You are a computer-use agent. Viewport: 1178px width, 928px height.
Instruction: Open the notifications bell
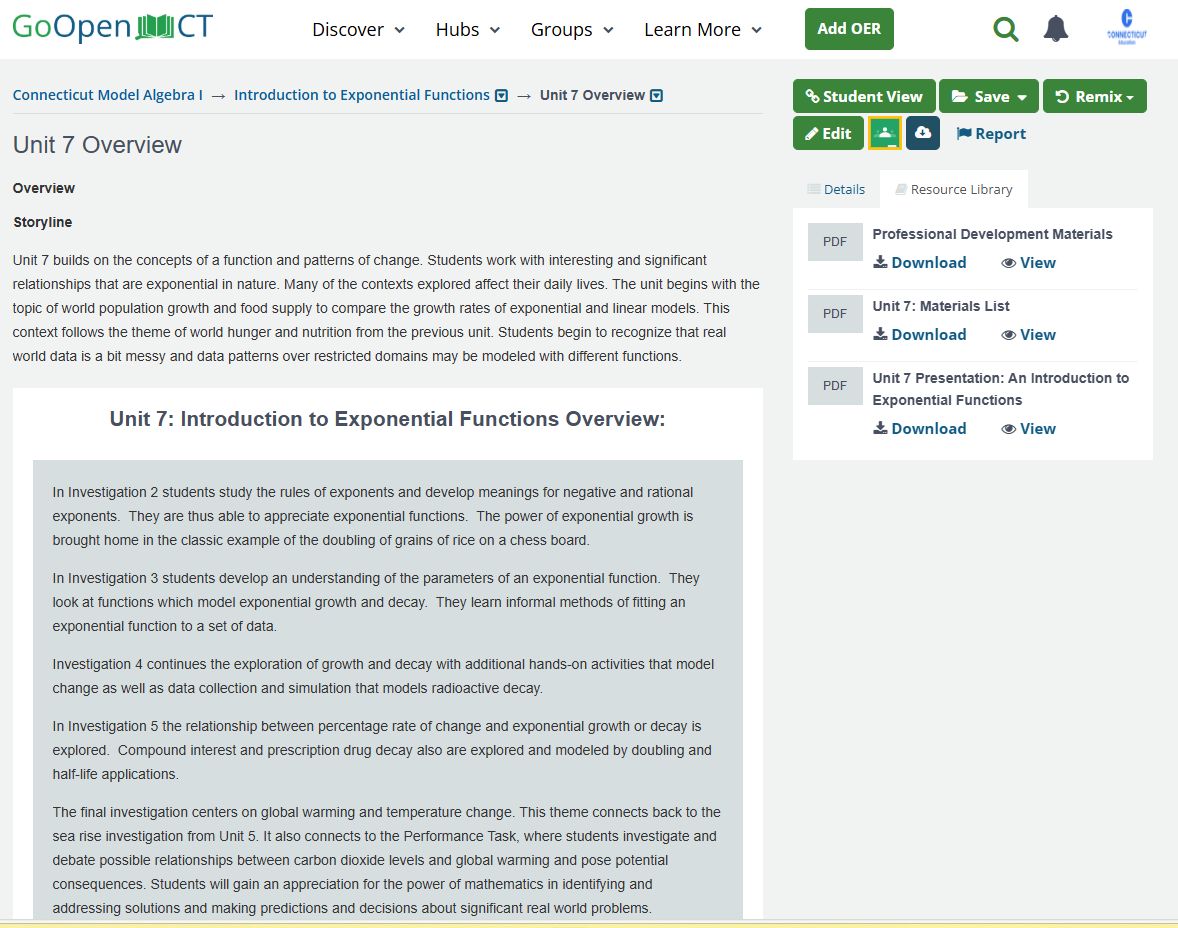coord(1056,29)
